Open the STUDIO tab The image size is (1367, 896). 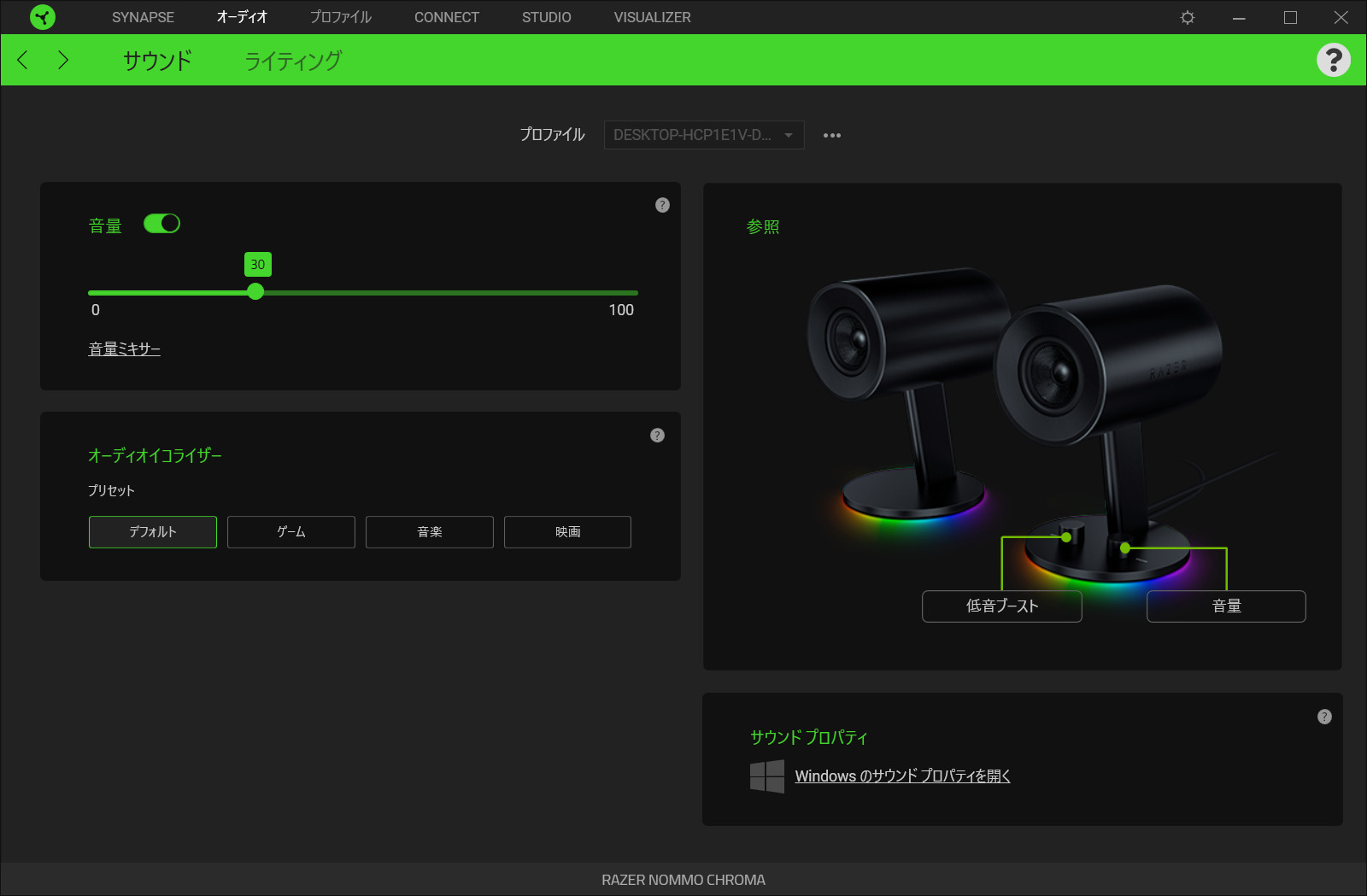pyautogui.click(x=547, y=17)
